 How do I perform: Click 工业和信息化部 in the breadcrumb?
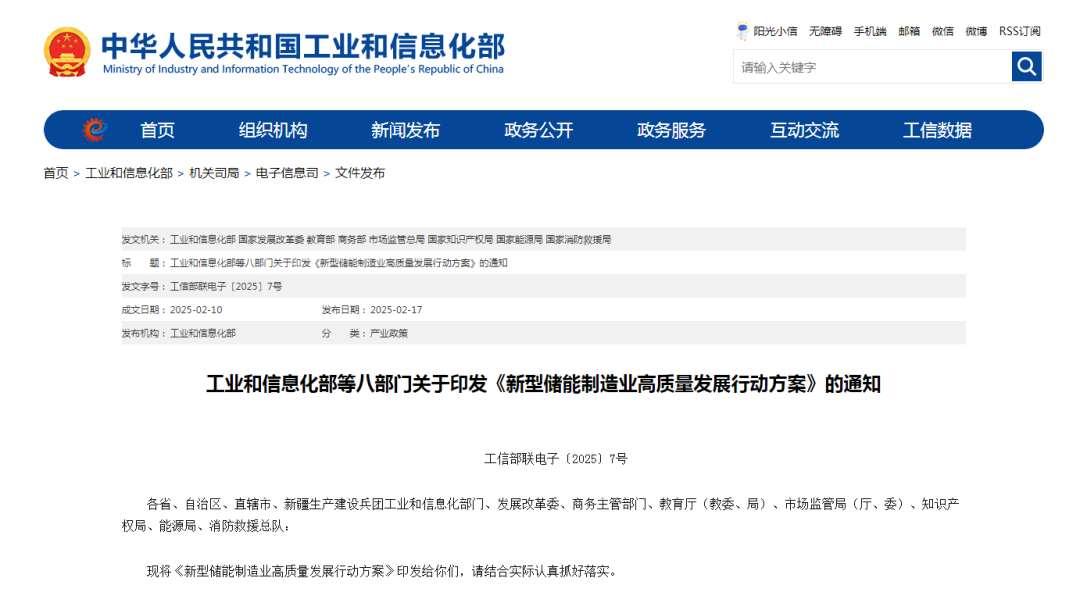[x=129, y=173]
